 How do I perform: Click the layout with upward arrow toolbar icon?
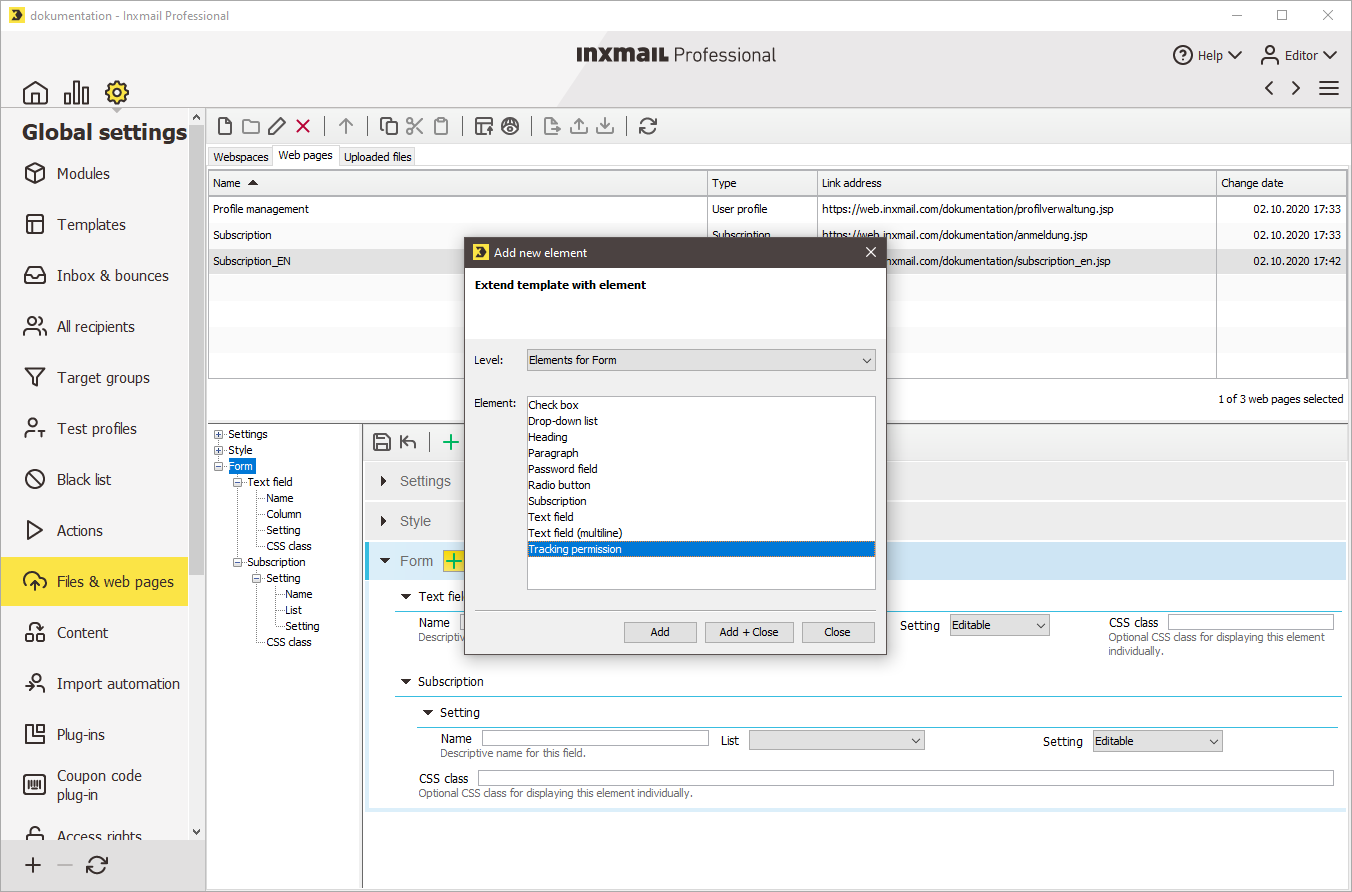(x=484, y=126)
